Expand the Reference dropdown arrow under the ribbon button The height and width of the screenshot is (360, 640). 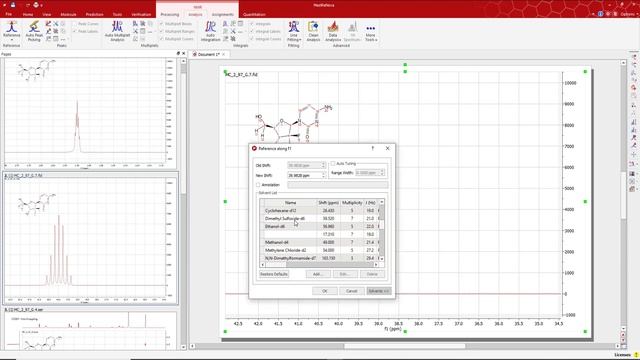click(x=11, y=40)
